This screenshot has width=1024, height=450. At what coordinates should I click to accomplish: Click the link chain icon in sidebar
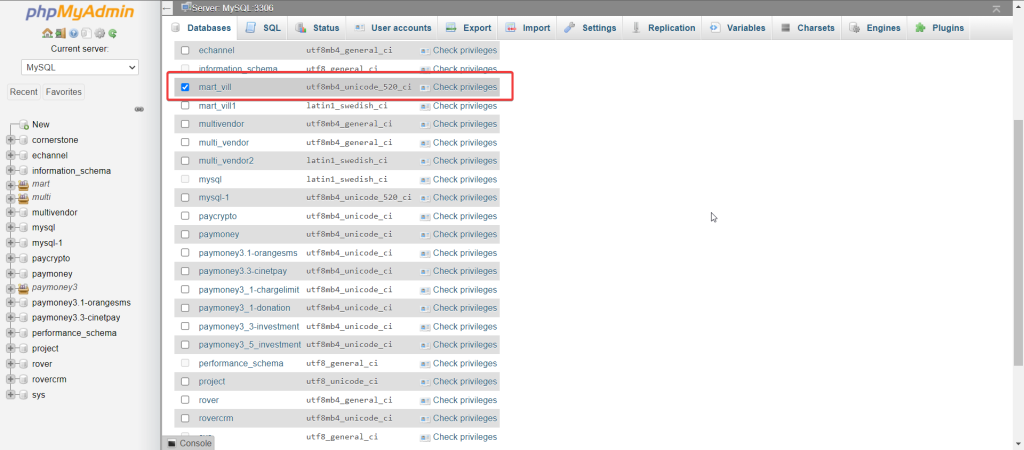(139, 109)
